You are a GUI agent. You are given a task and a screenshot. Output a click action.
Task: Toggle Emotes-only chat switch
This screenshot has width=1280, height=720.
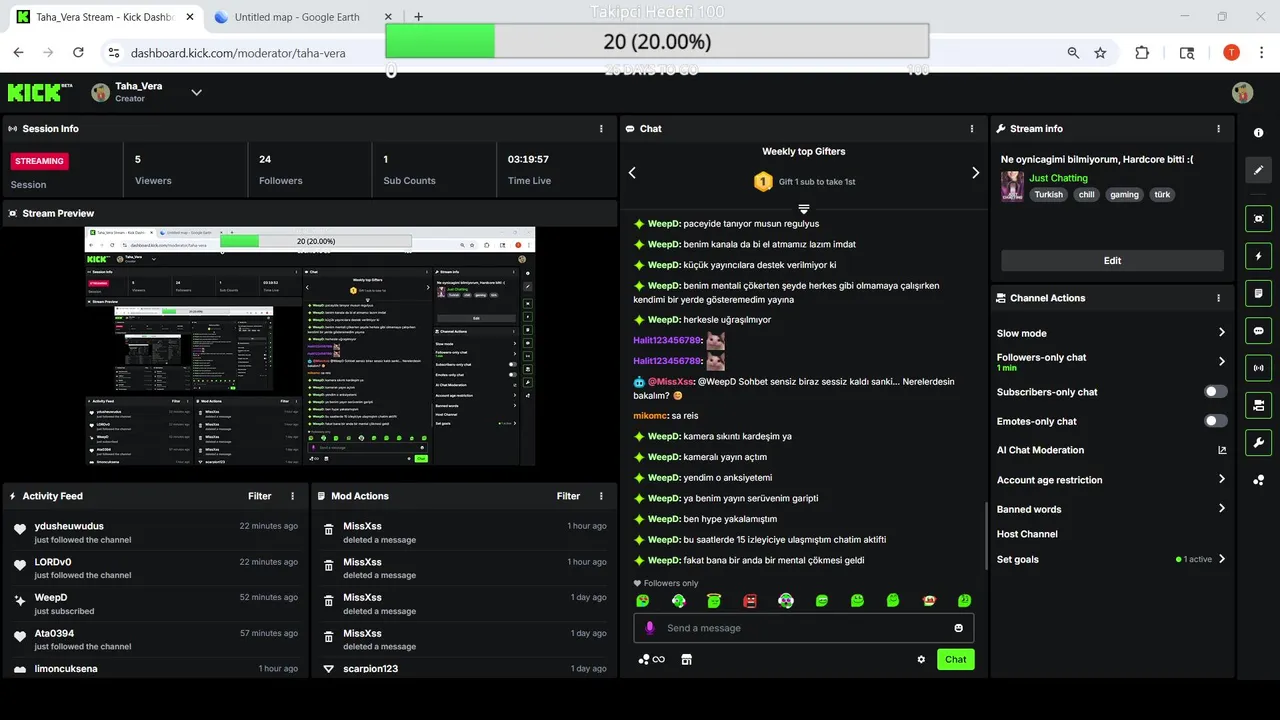click(1216, 421)
